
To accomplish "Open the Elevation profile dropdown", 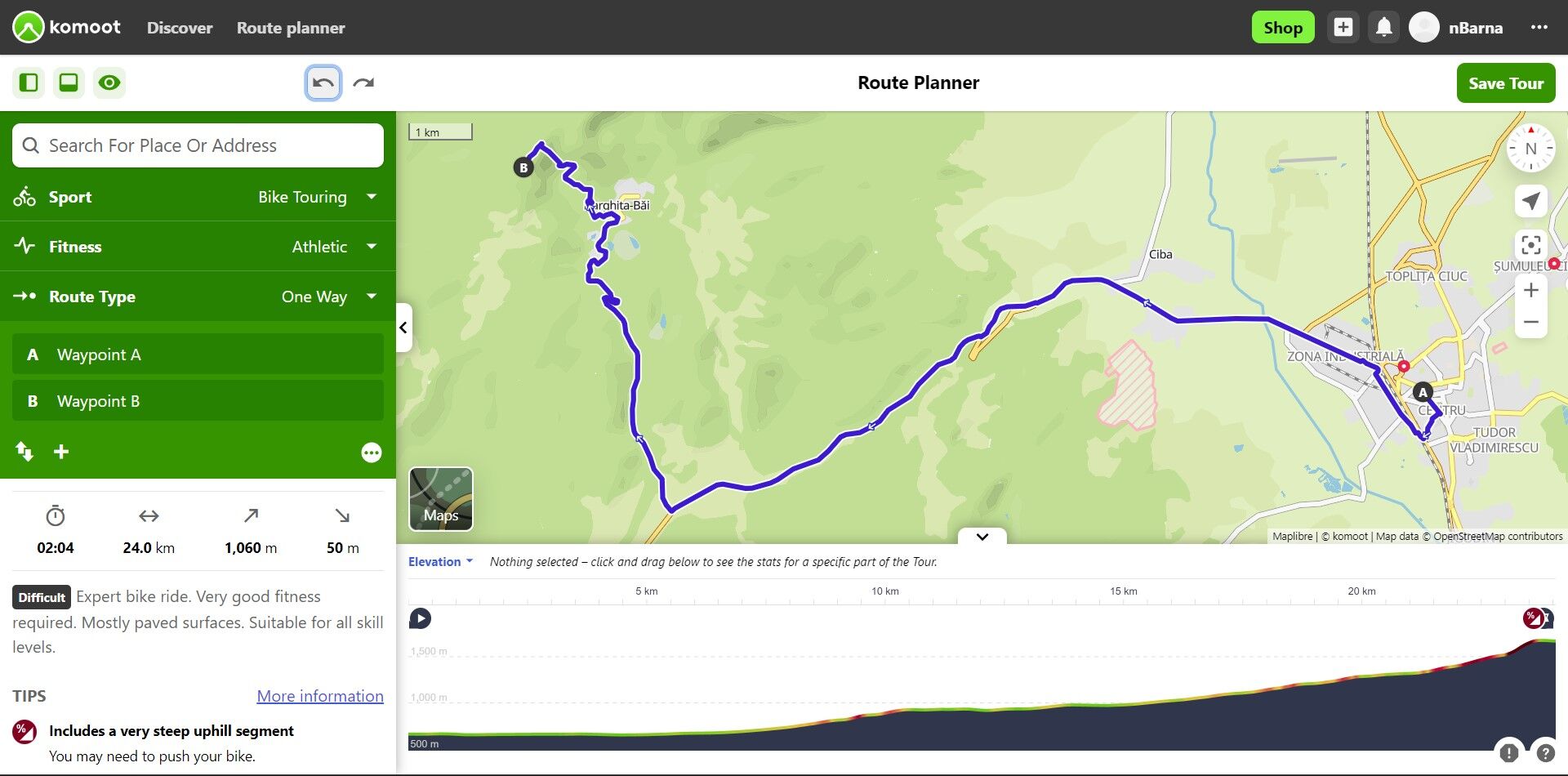I will tap(440, 562).
